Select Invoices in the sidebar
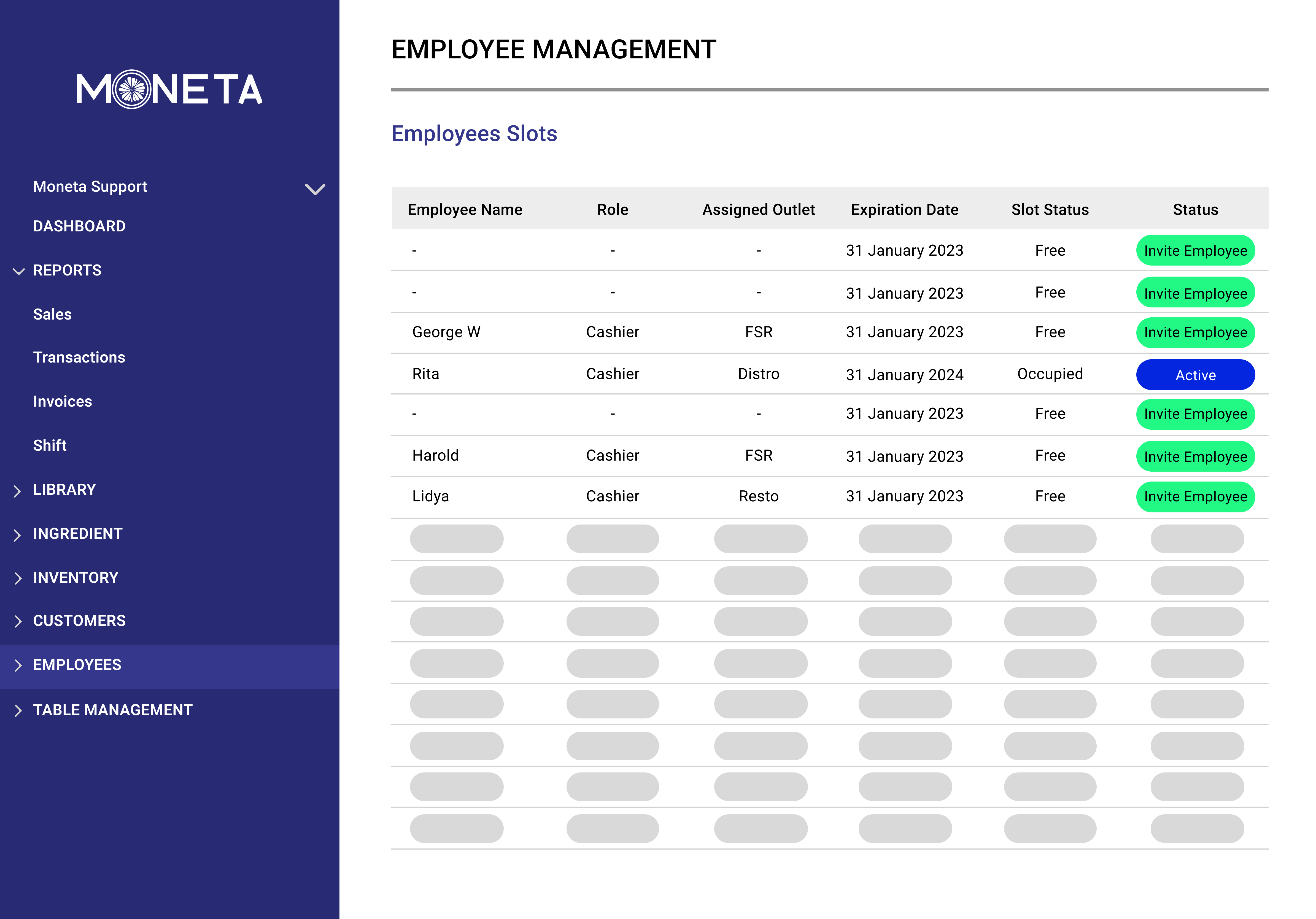 click(x=63, y=402)
